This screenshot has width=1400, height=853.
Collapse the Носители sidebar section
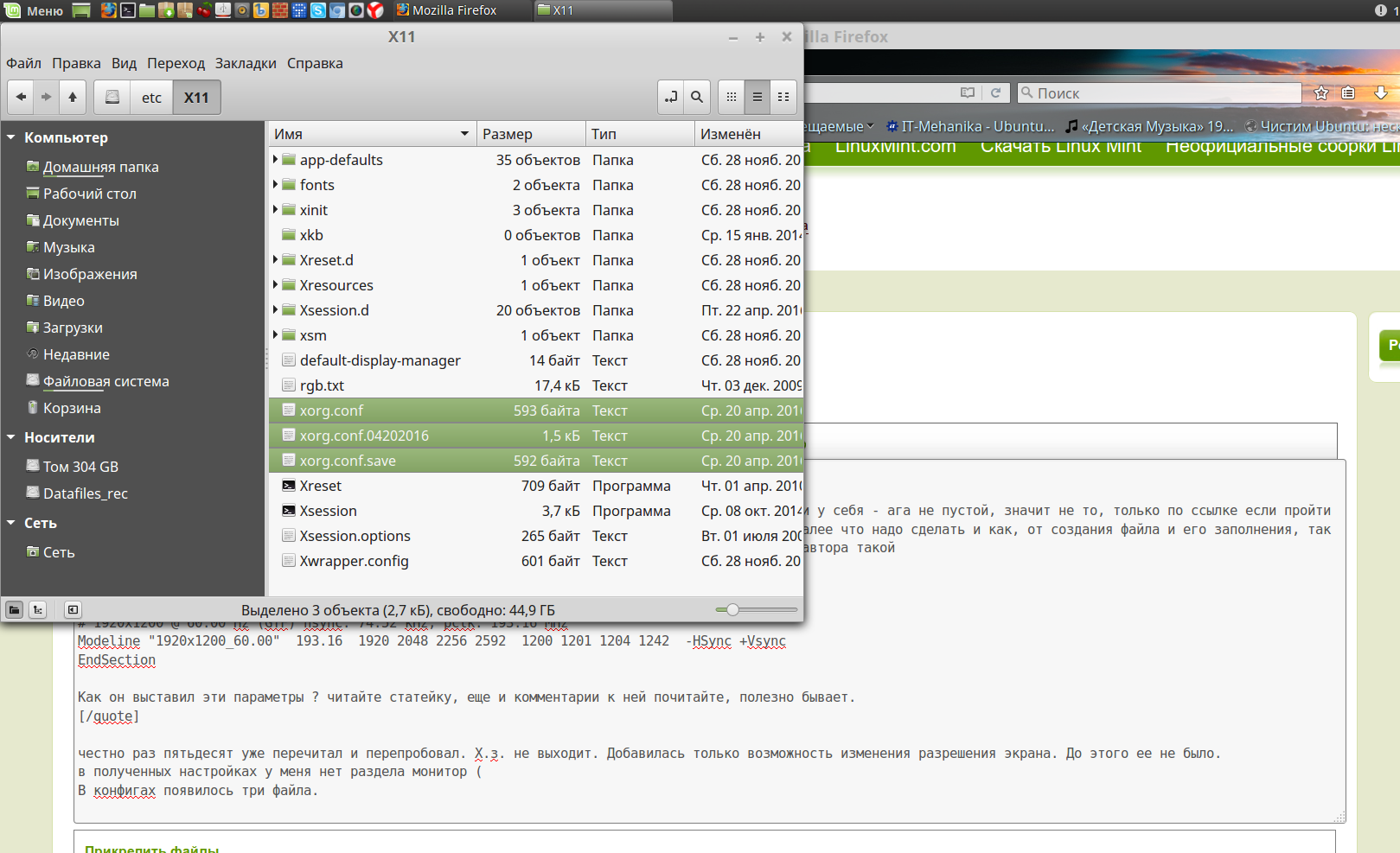coord(11,437)
